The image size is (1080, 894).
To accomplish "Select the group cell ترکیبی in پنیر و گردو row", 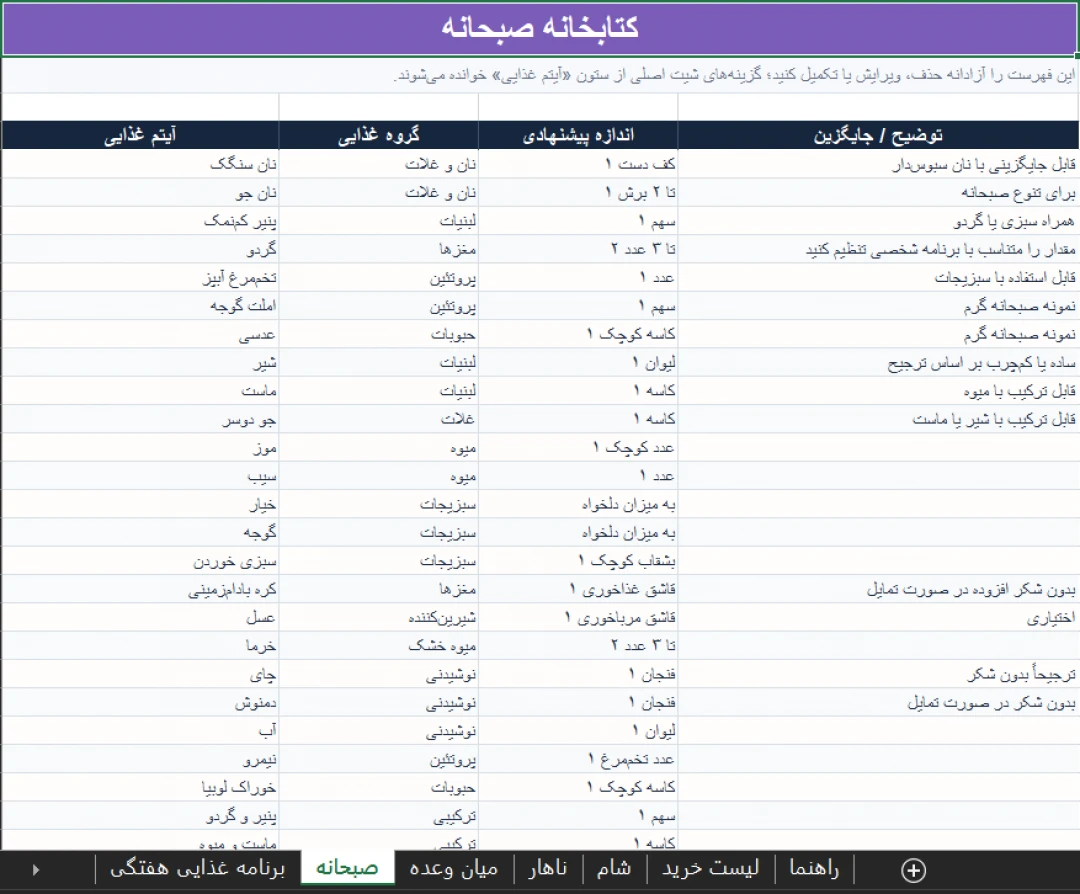I will pyautogui.click(x=379, y=815).
